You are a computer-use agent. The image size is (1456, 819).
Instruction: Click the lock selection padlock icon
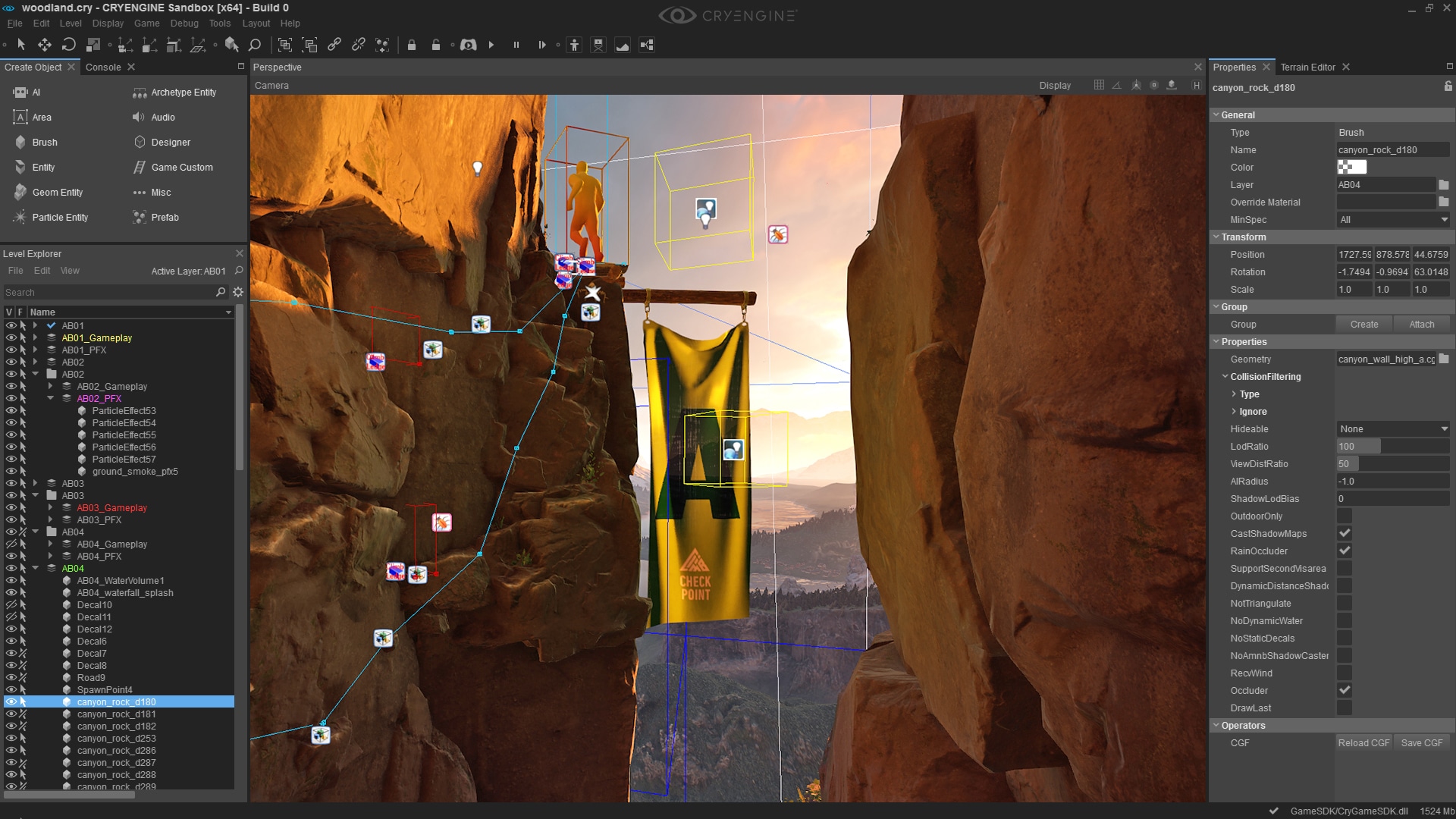point(412,45)
